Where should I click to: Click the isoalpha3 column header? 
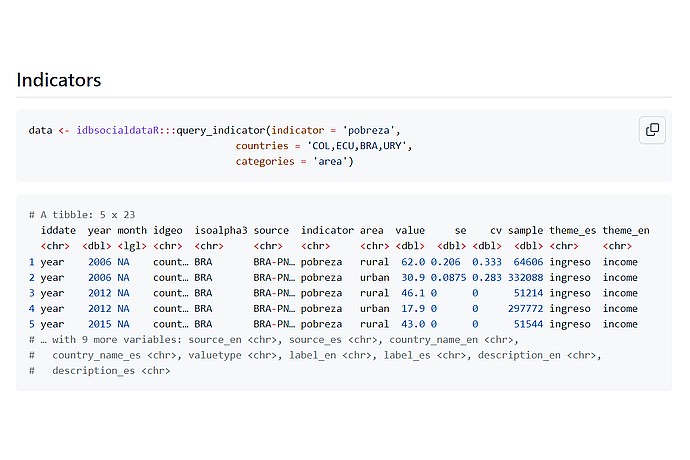click(221, 230)
